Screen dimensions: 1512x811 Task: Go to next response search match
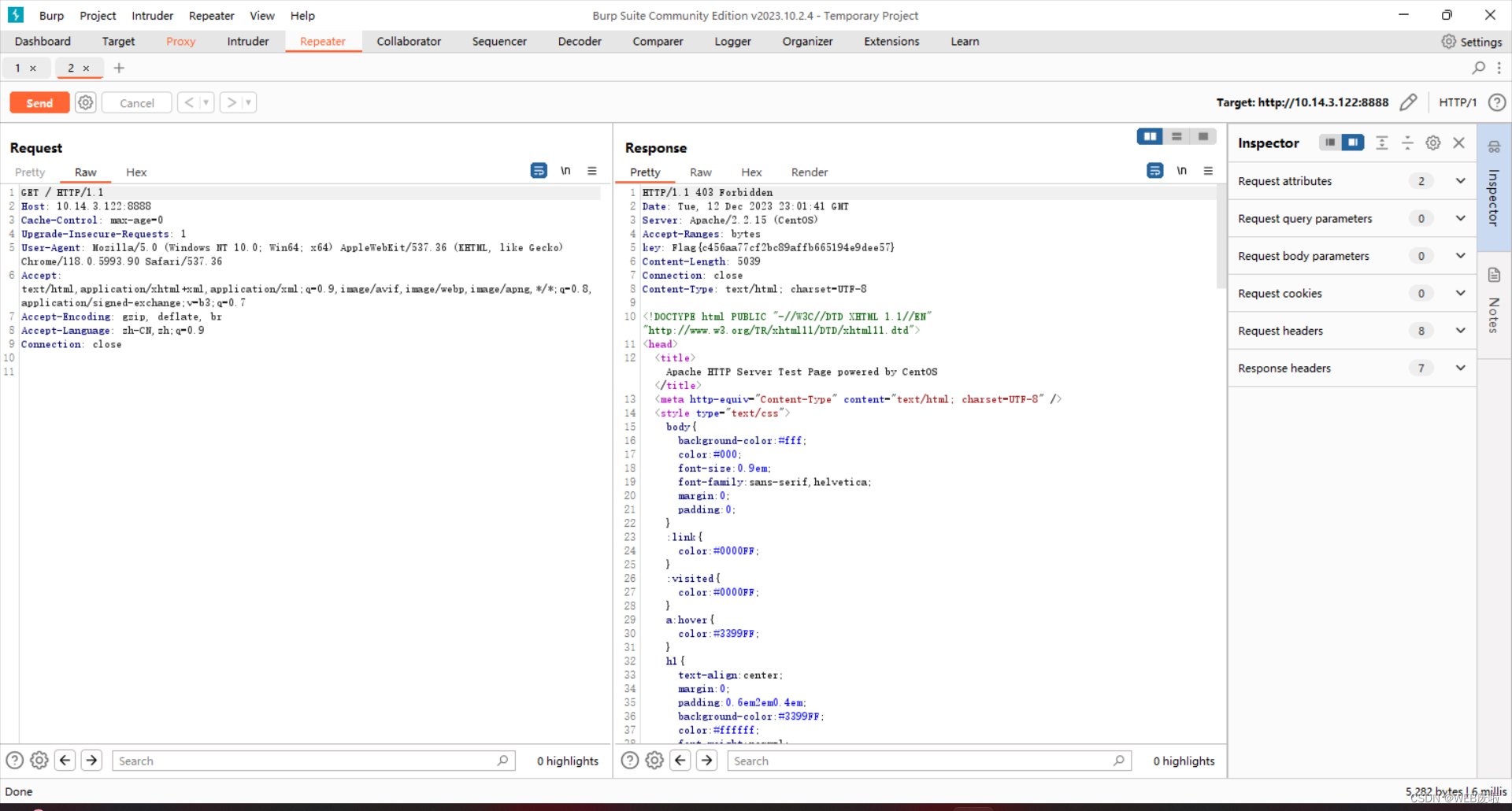pyautogui.click(x=707, y=761)
